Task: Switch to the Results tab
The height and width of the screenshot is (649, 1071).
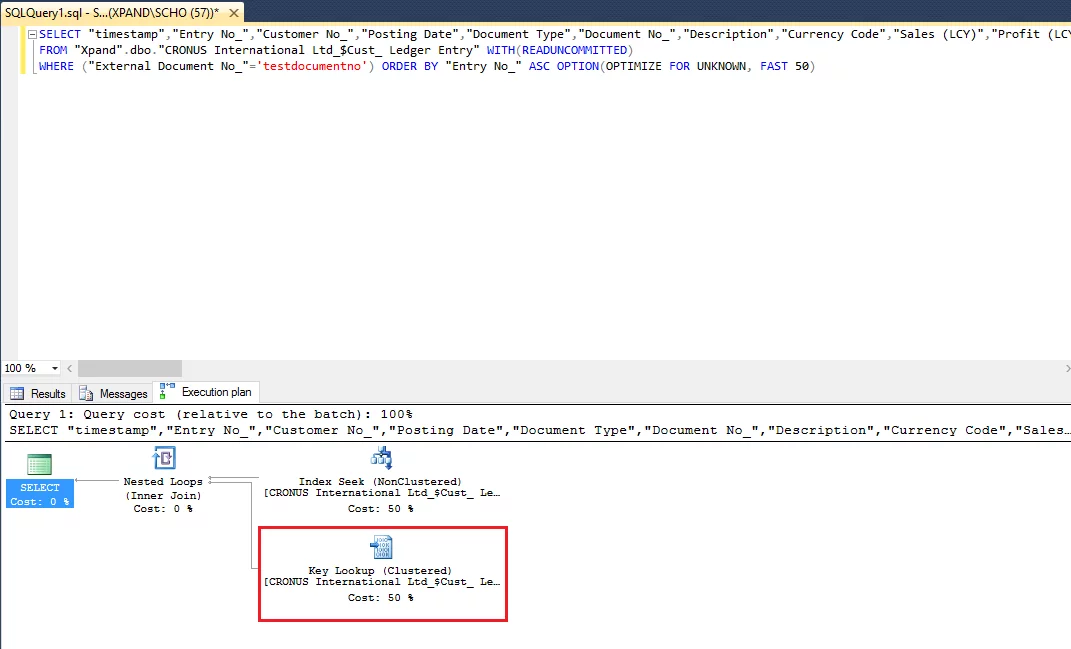Action: pos(47,394)
